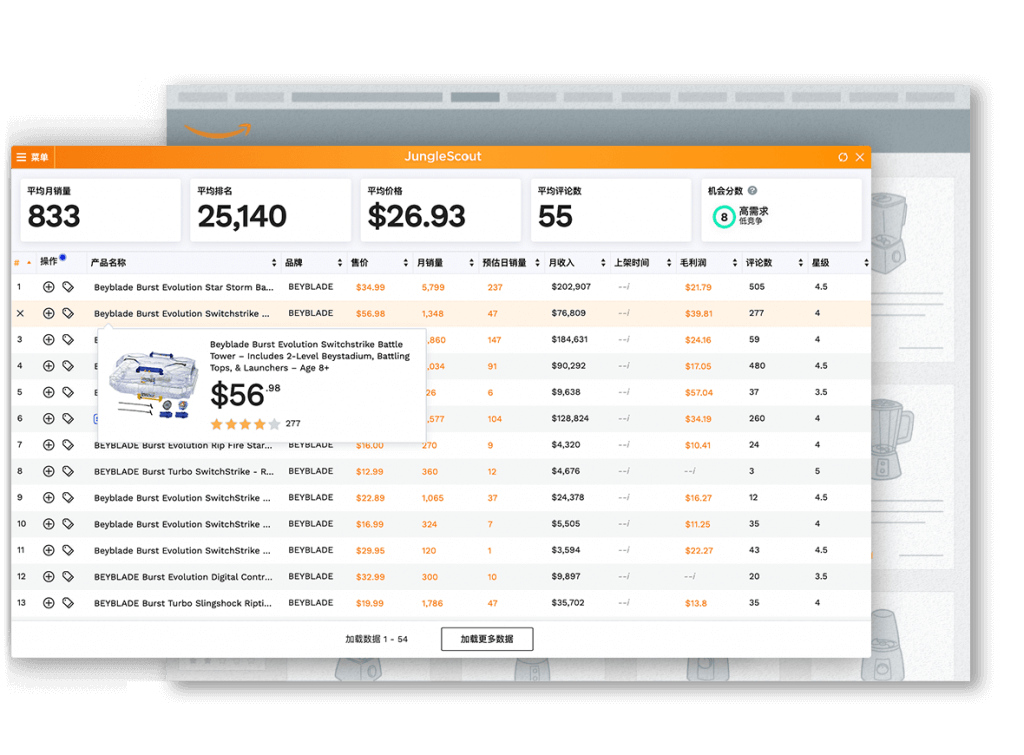
Task: Sort by the # row number column
Action: tap(22, 263)
